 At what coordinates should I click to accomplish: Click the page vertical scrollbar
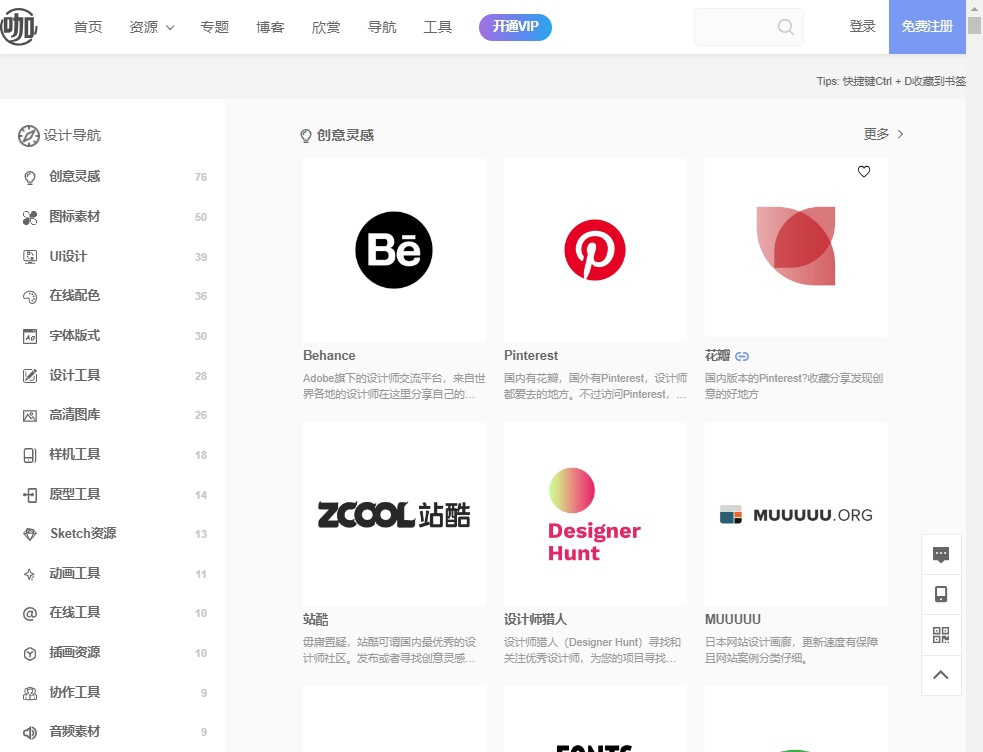(x=974, y=376)
